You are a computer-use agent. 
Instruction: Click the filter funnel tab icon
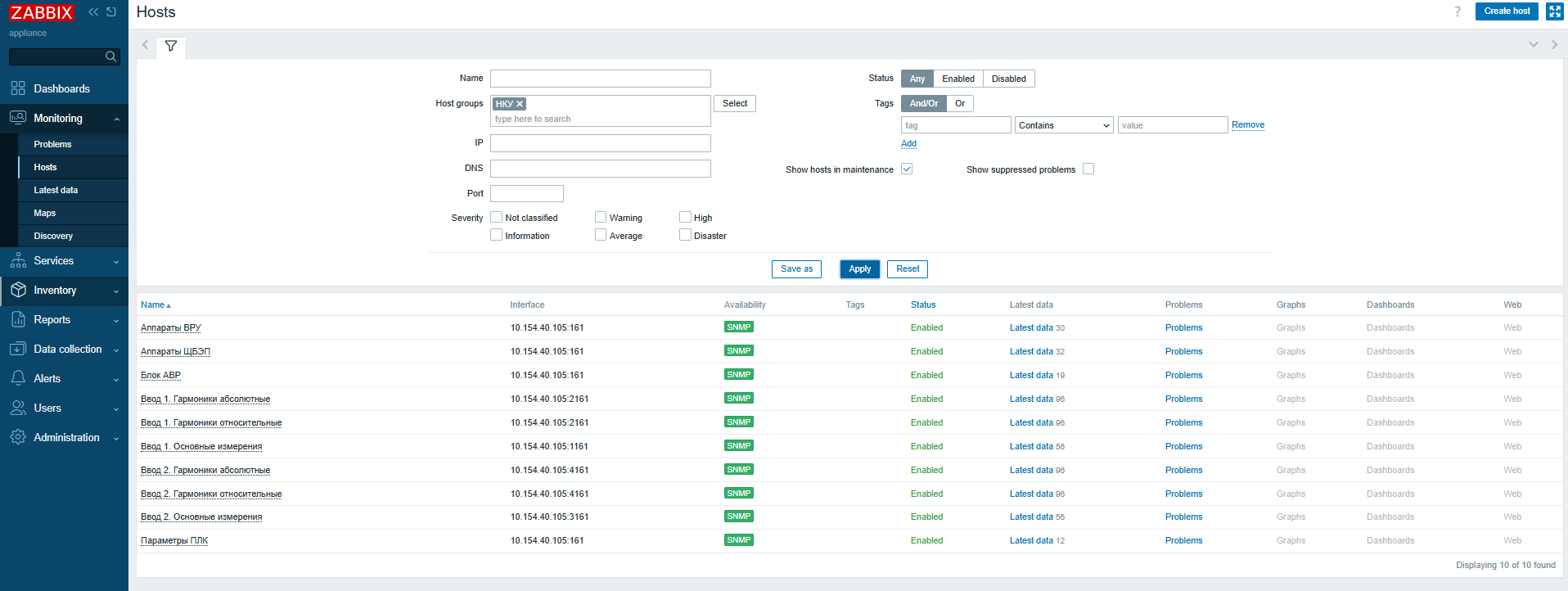coord(170,46)
